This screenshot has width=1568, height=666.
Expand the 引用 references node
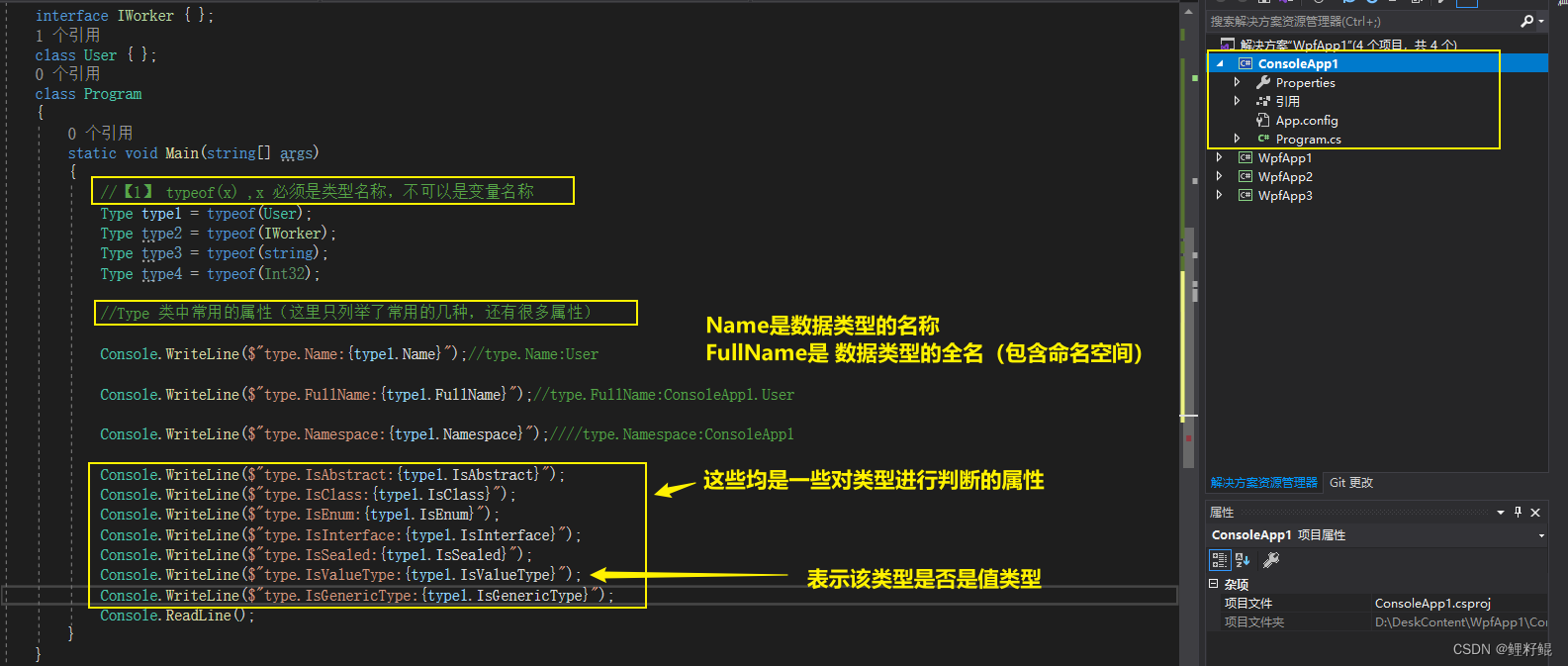pos(1237,101)
